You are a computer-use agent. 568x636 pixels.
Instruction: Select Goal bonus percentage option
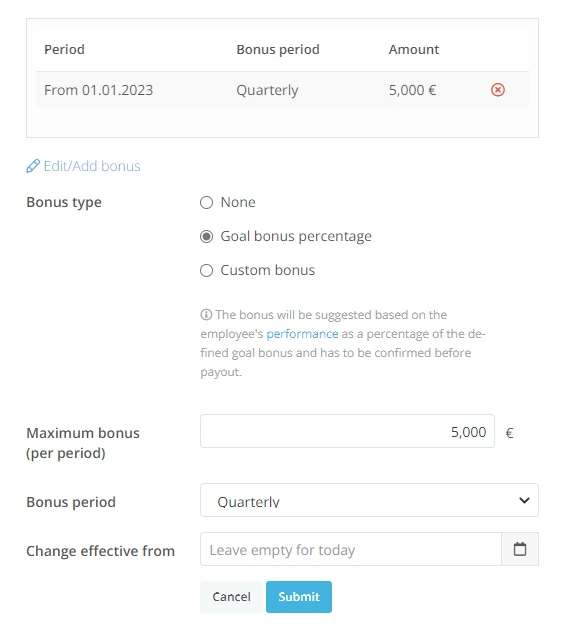pyautogui.click(x=207, y=236)
